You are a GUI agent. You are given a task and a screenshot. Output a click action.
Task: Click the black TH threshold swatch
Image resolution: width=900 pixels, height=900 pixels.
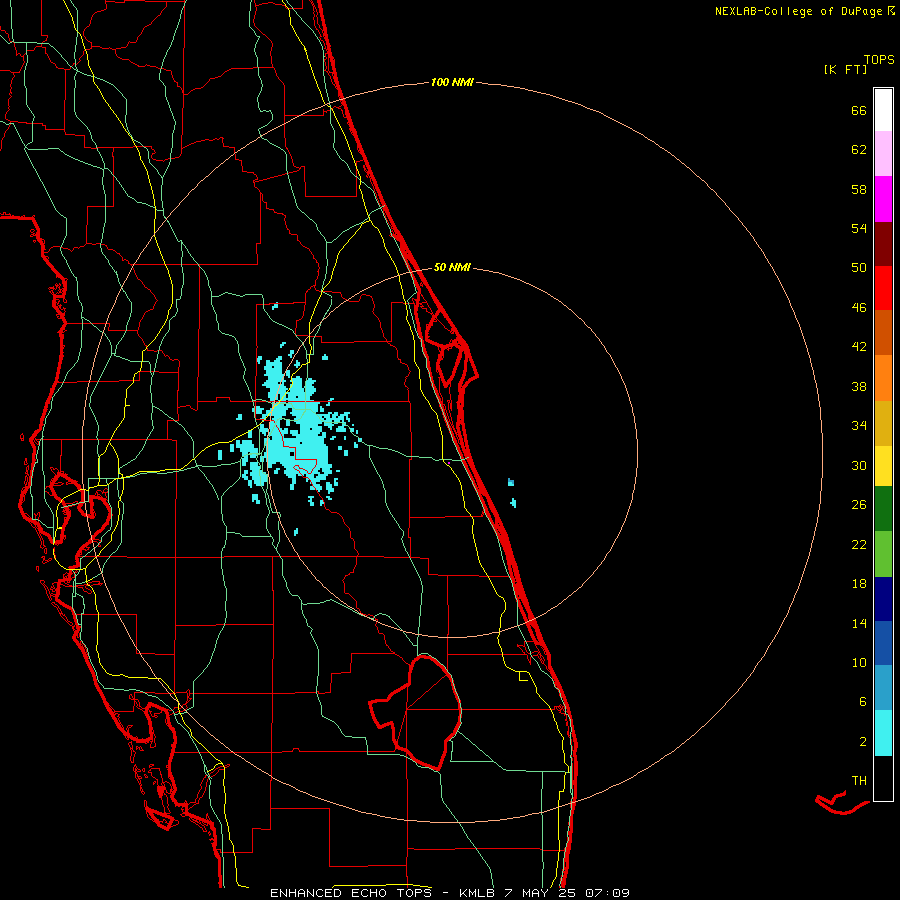[883, 778]
